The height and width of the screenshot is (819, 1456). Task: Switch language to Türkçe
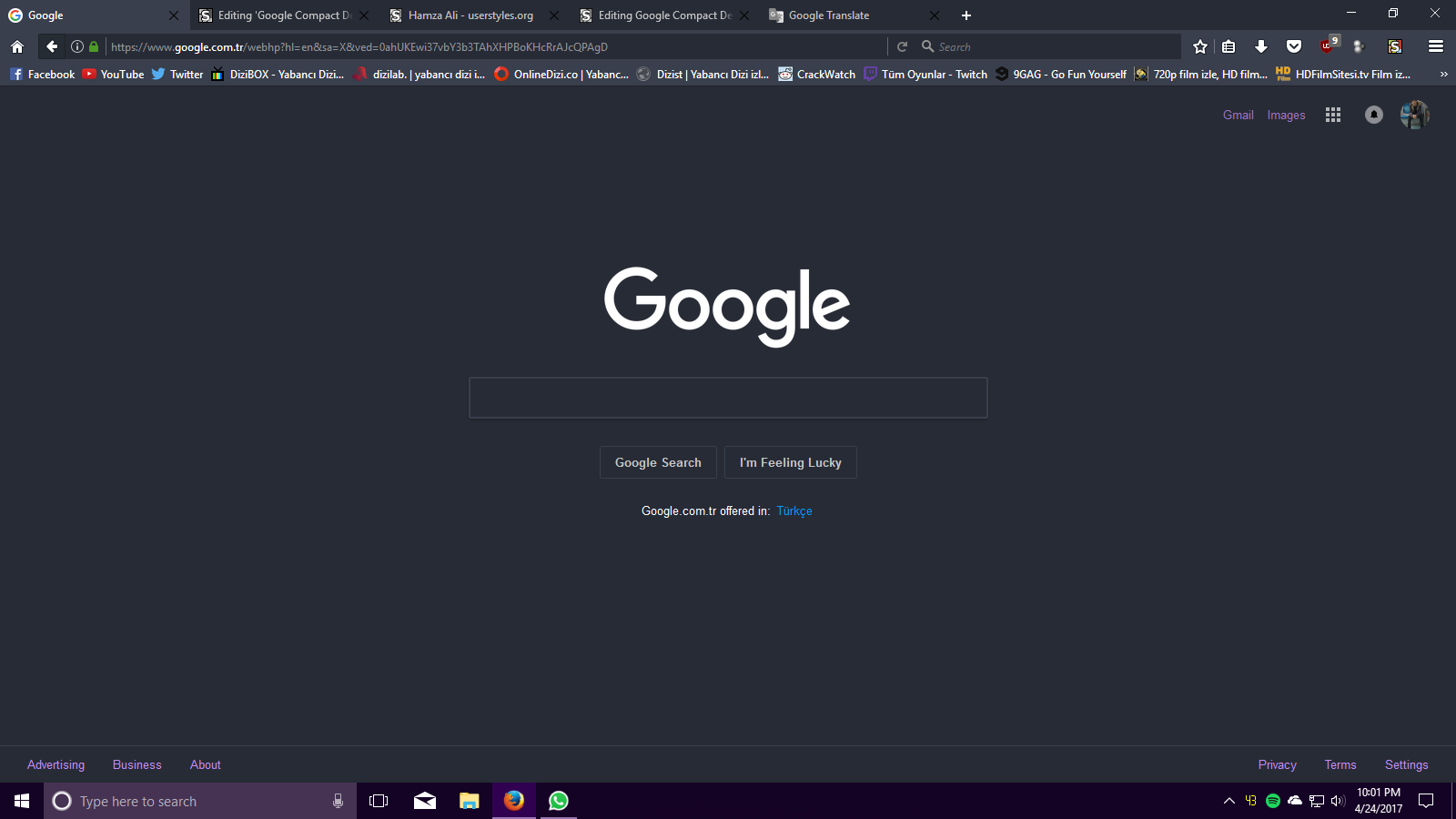point(794,511)
